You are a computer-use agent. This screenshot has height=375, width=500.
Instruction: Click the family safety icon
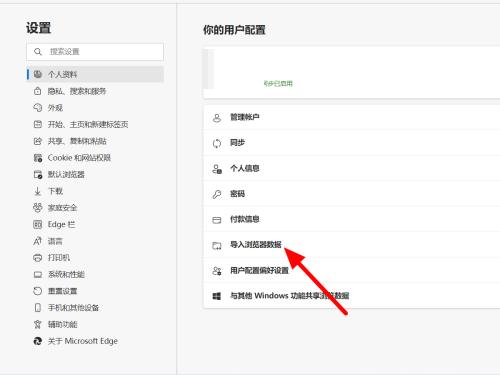(38, 208)
